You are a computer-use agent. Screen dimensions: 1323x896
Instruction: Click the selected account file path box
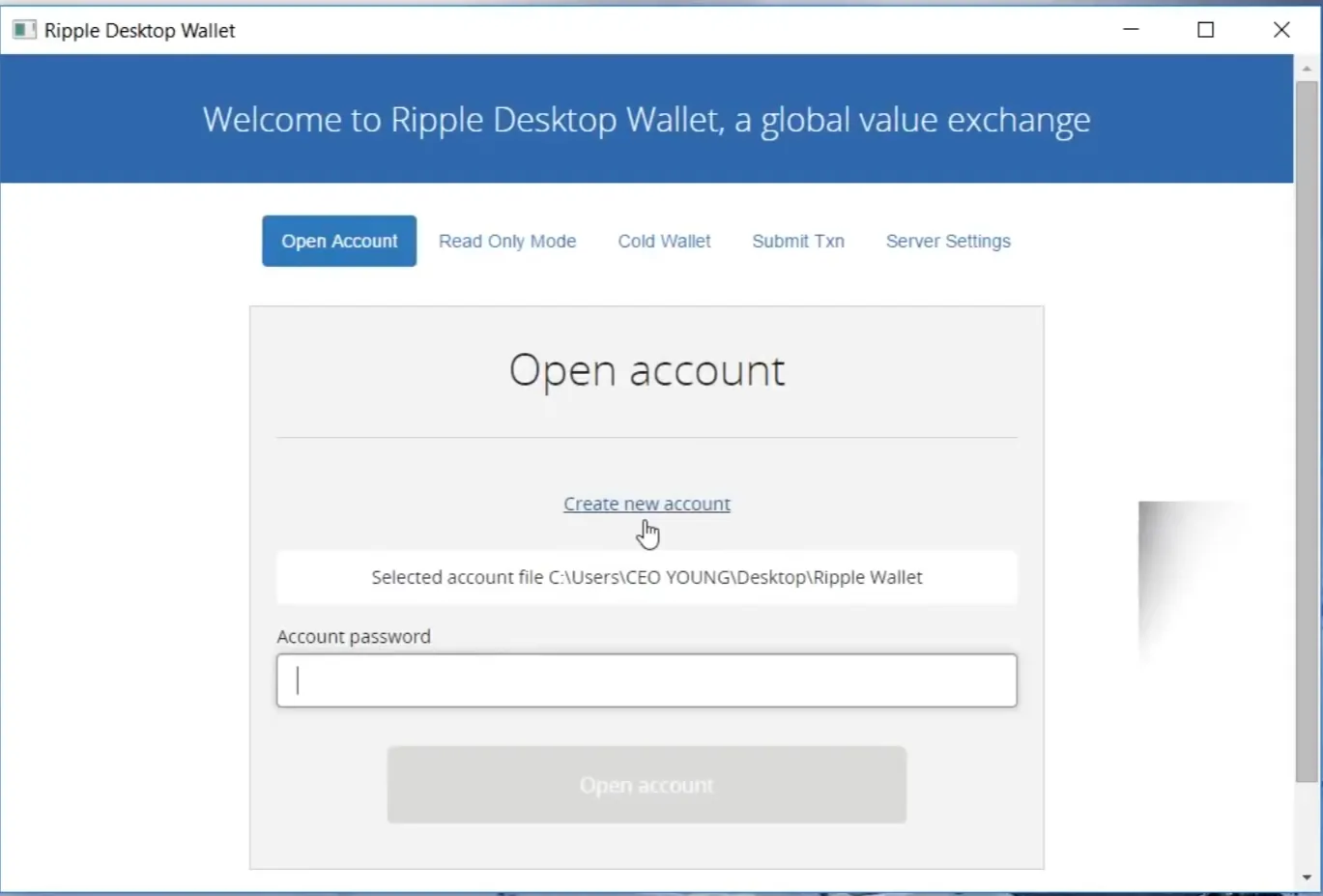(x=647, y=577)
